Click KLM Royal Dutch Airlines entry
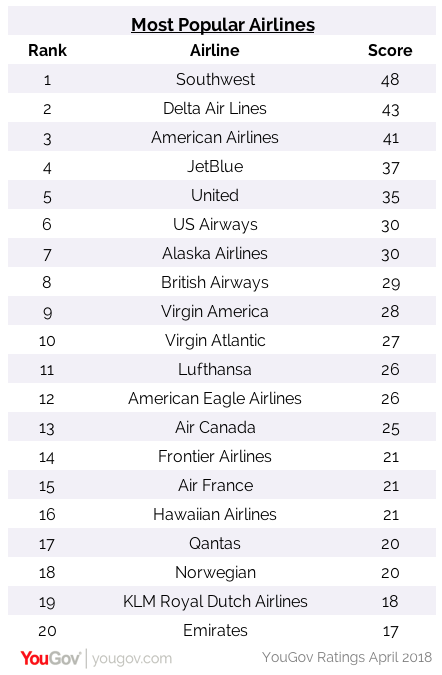The image size is (442, 675). coord(215,601)
